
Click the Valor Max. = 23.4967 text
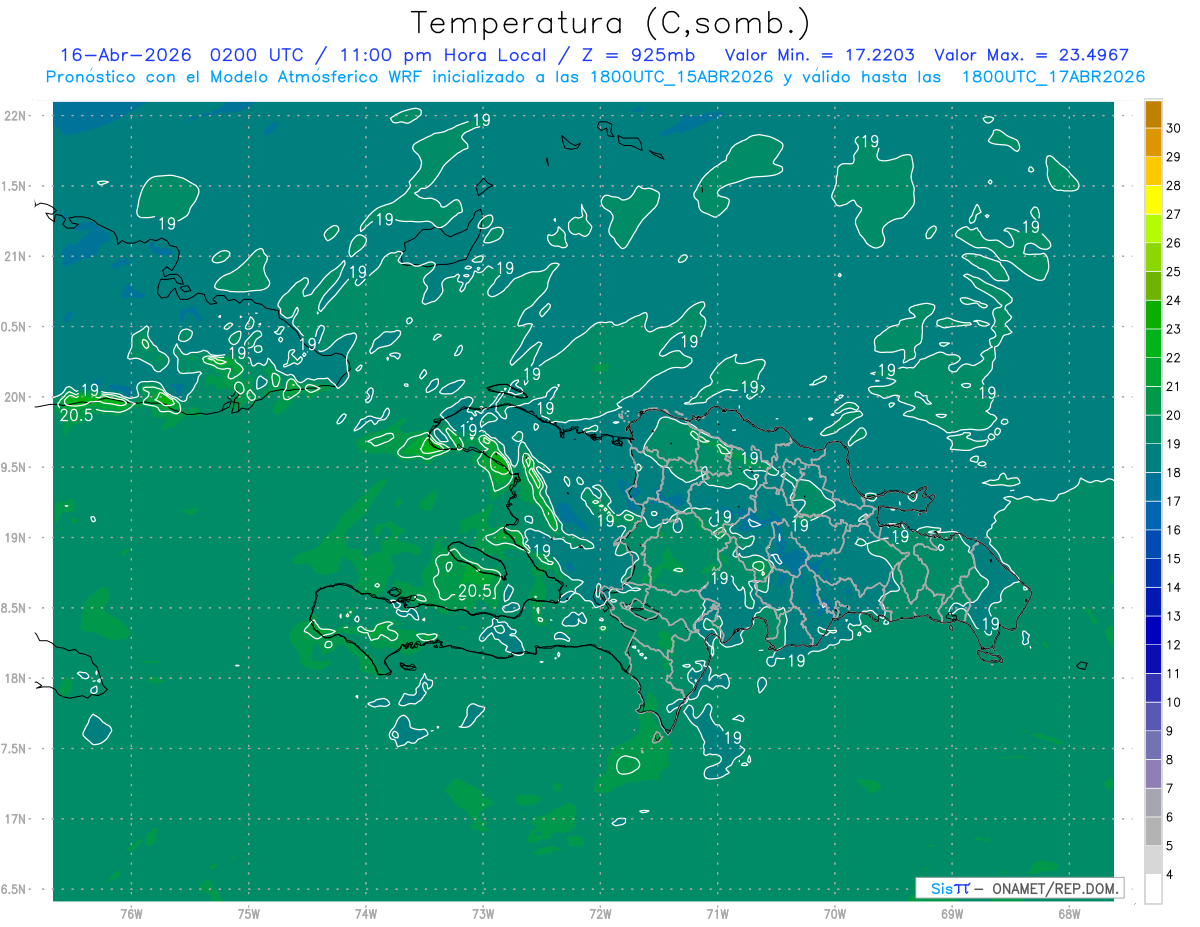1031,55
